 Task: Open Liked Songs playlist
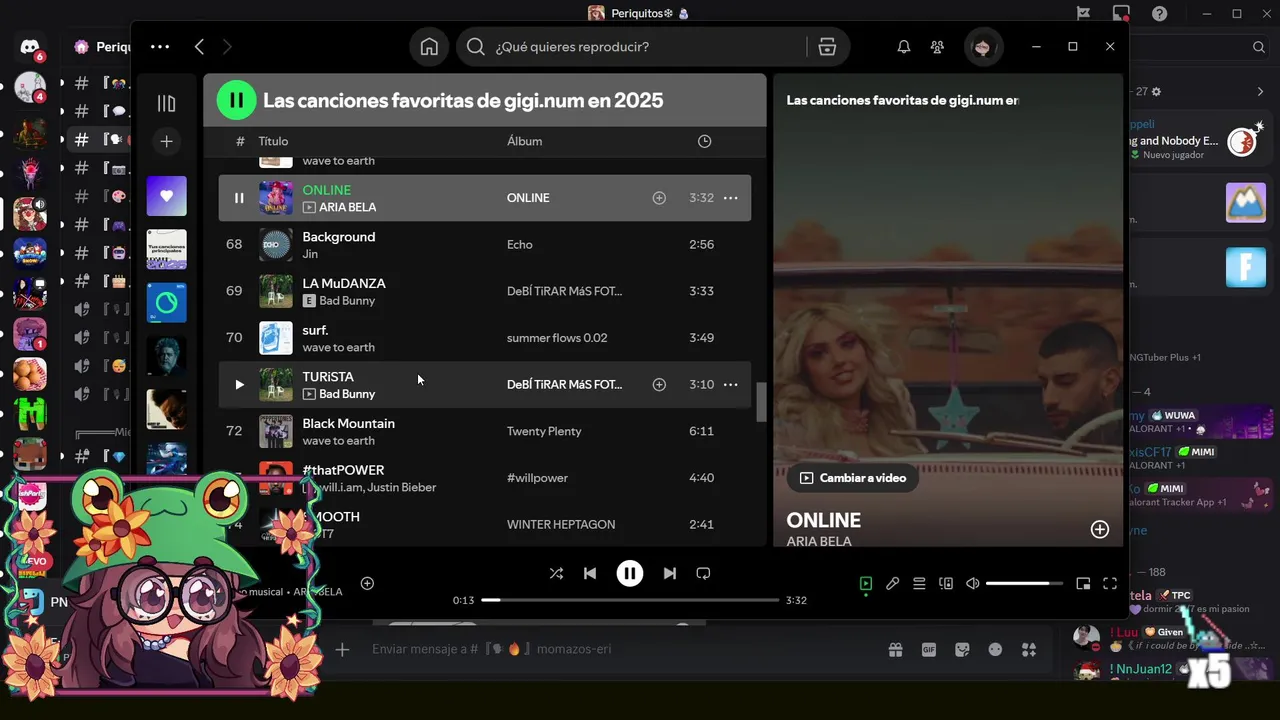click(166, 196)
